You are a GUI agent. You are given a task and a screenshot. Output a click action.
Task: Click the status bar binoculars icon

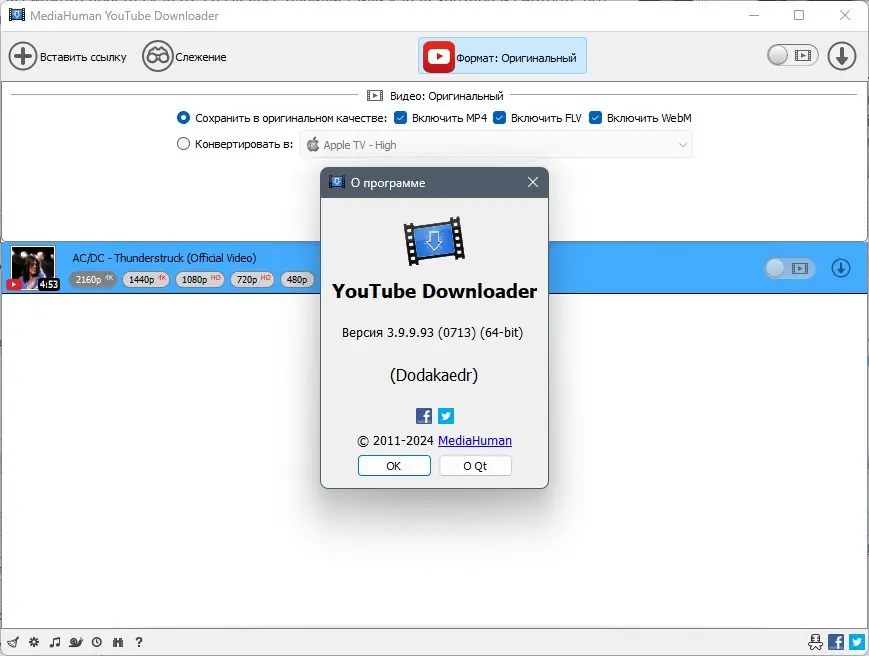[x=117, y=642]
